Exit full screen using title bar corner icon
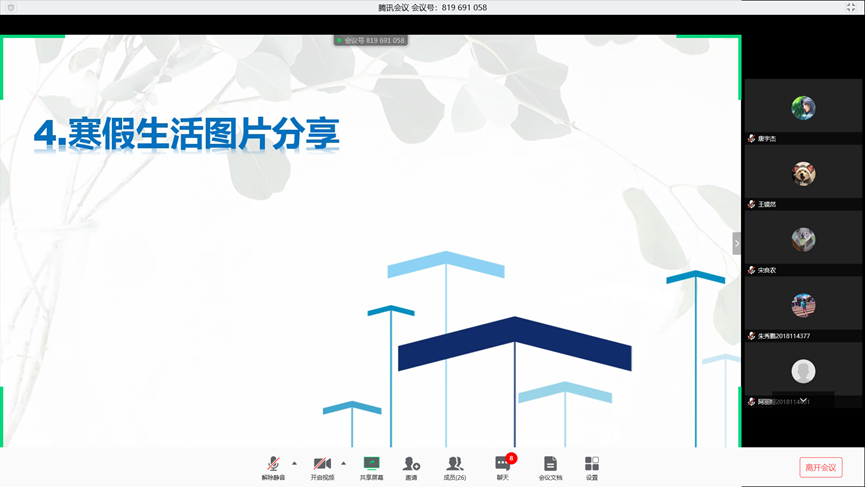Image resolution: width=865 pixels, height=487 pixels. tap(851, 7)
